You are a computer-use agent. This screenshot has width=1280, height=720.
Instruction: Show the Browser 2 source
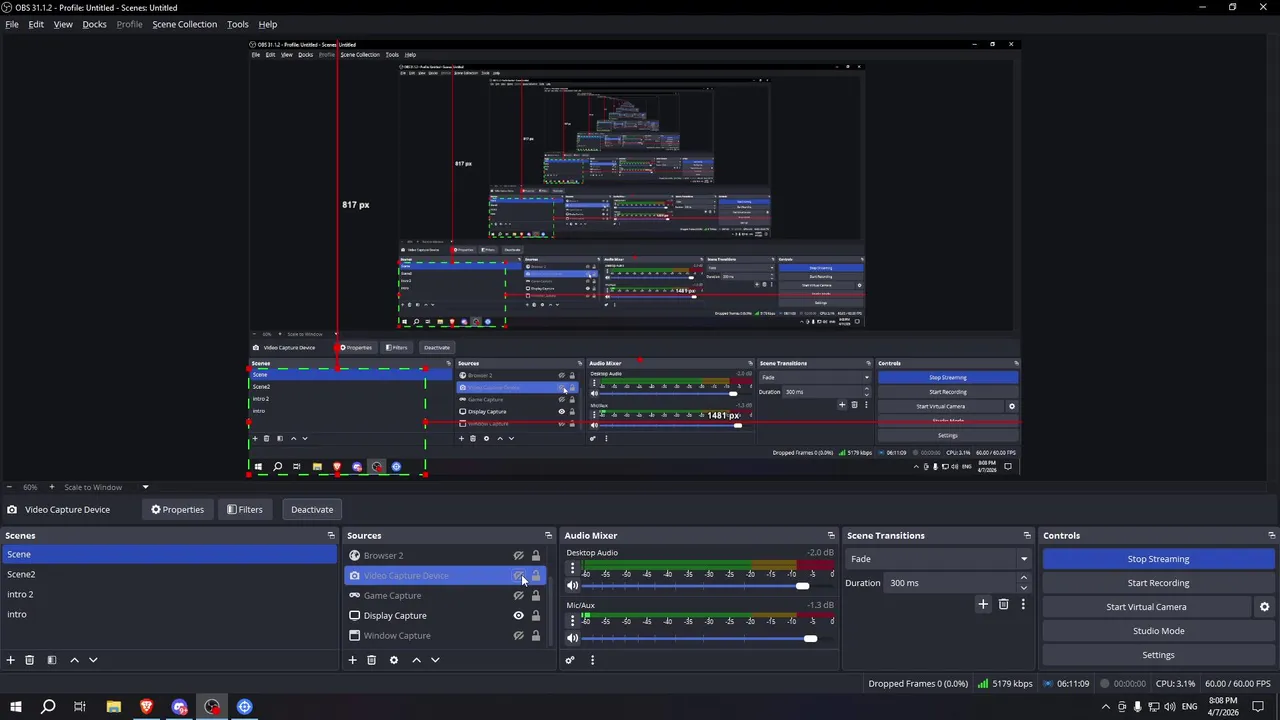[x=518, y=556]
